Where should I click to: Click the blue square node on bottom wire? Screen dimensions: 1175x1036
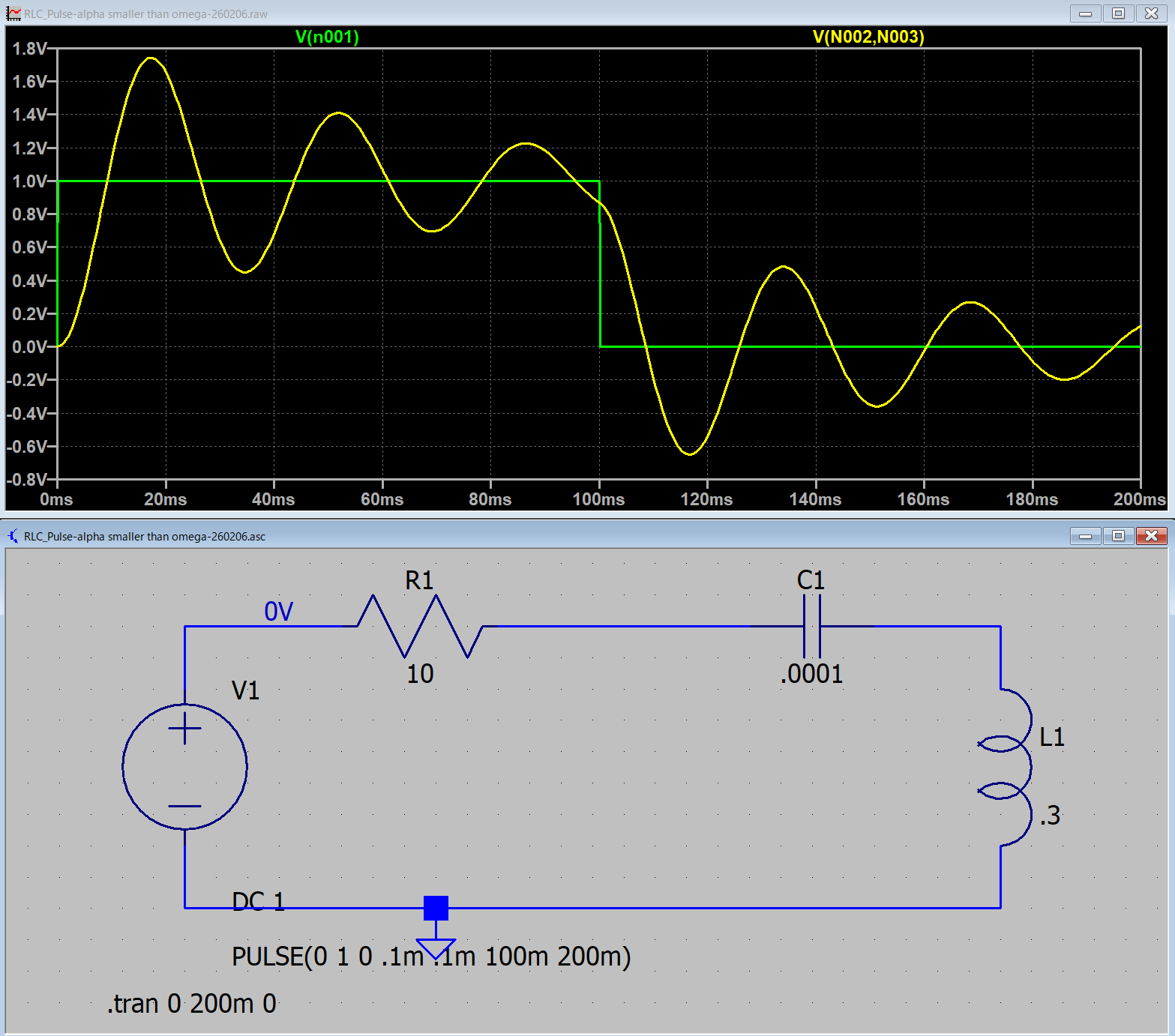point(436,908)
